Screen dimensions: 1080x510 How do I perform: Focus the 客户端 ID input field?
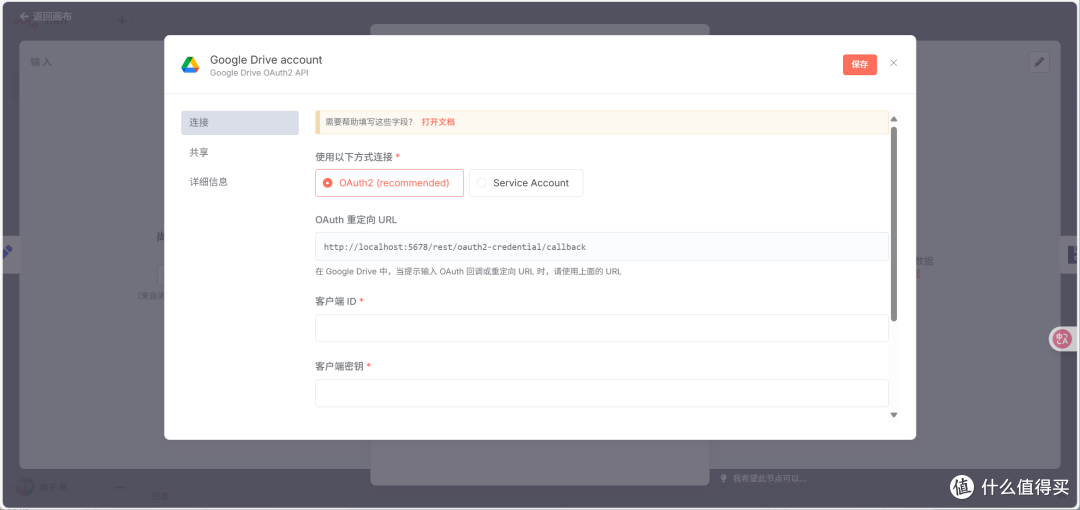(601, 328)
